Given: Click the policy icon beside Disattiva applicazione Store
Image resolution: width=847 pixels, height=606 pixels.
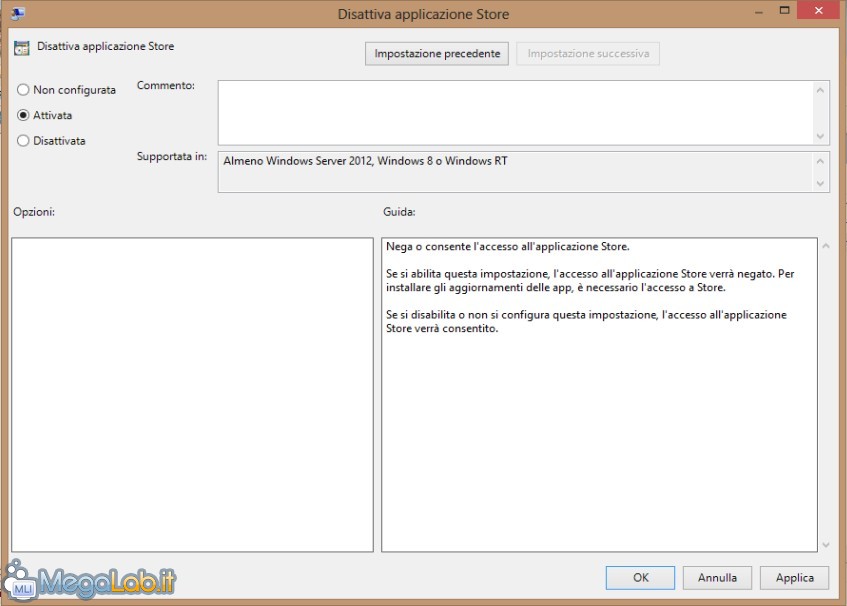Looking at the screenshot, I should 22,48.
